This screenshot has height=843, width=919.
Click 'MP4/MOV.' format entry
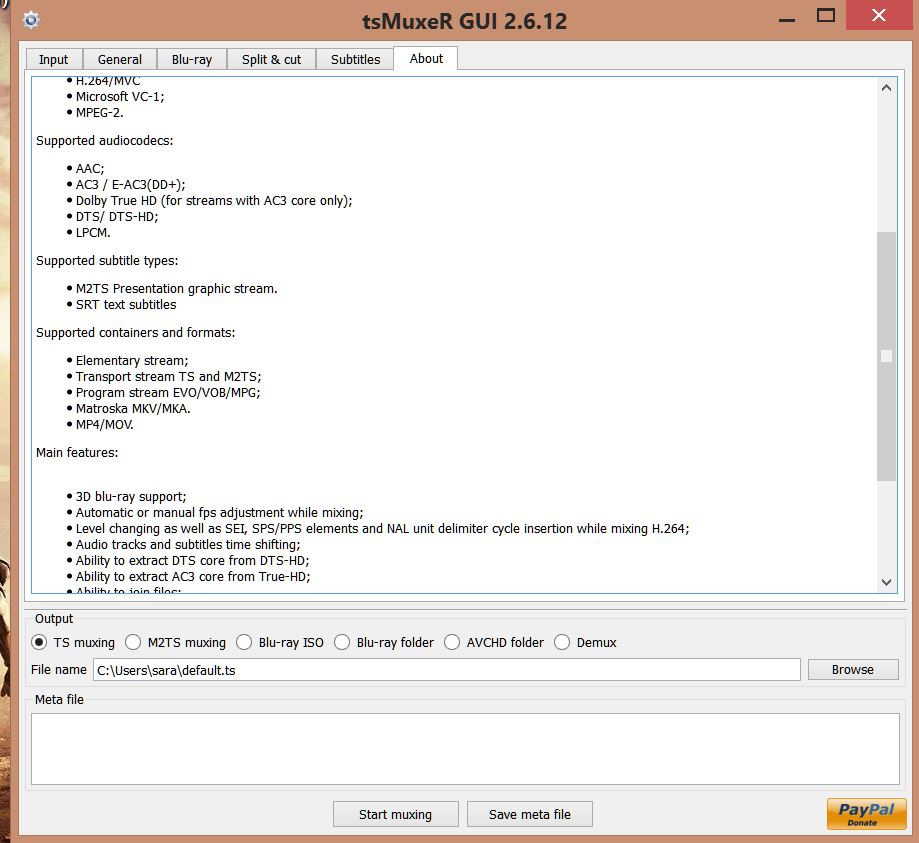click(x=104, y=424)
